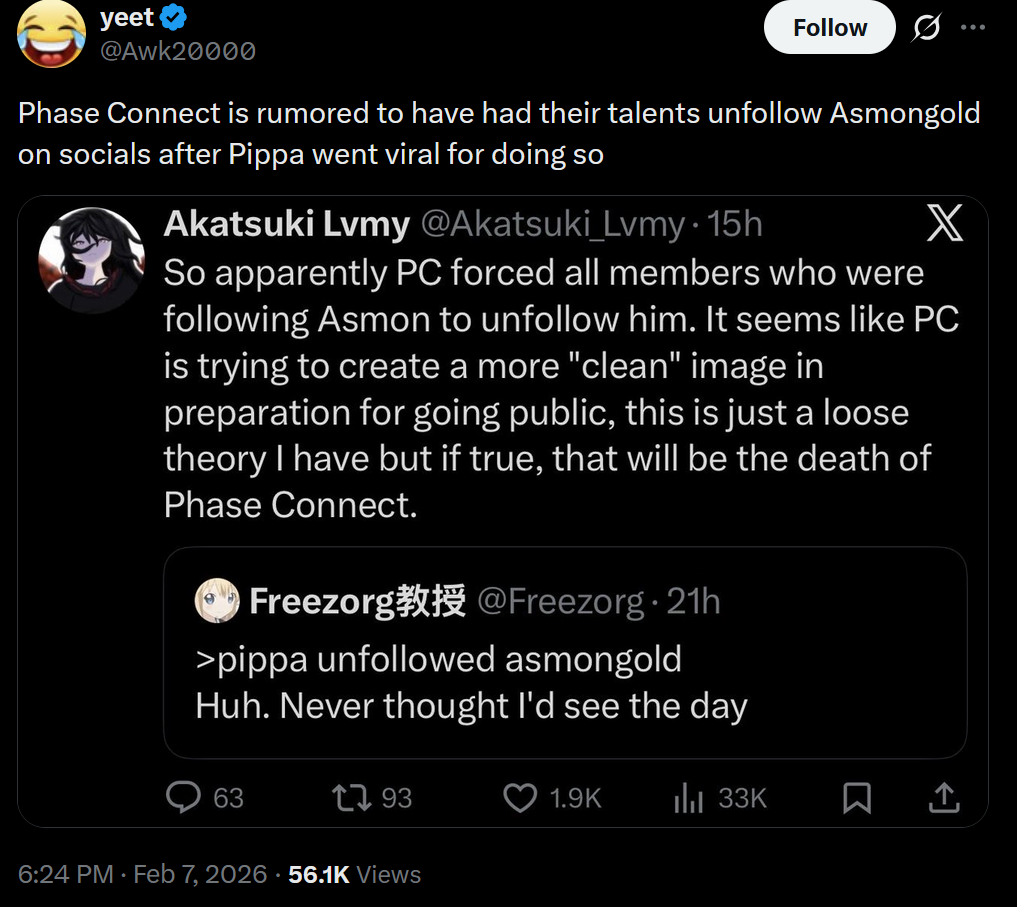
Task: Open the @Freezorg handle in nested quote
Action: pyautogui.click(x=561, y=601)
